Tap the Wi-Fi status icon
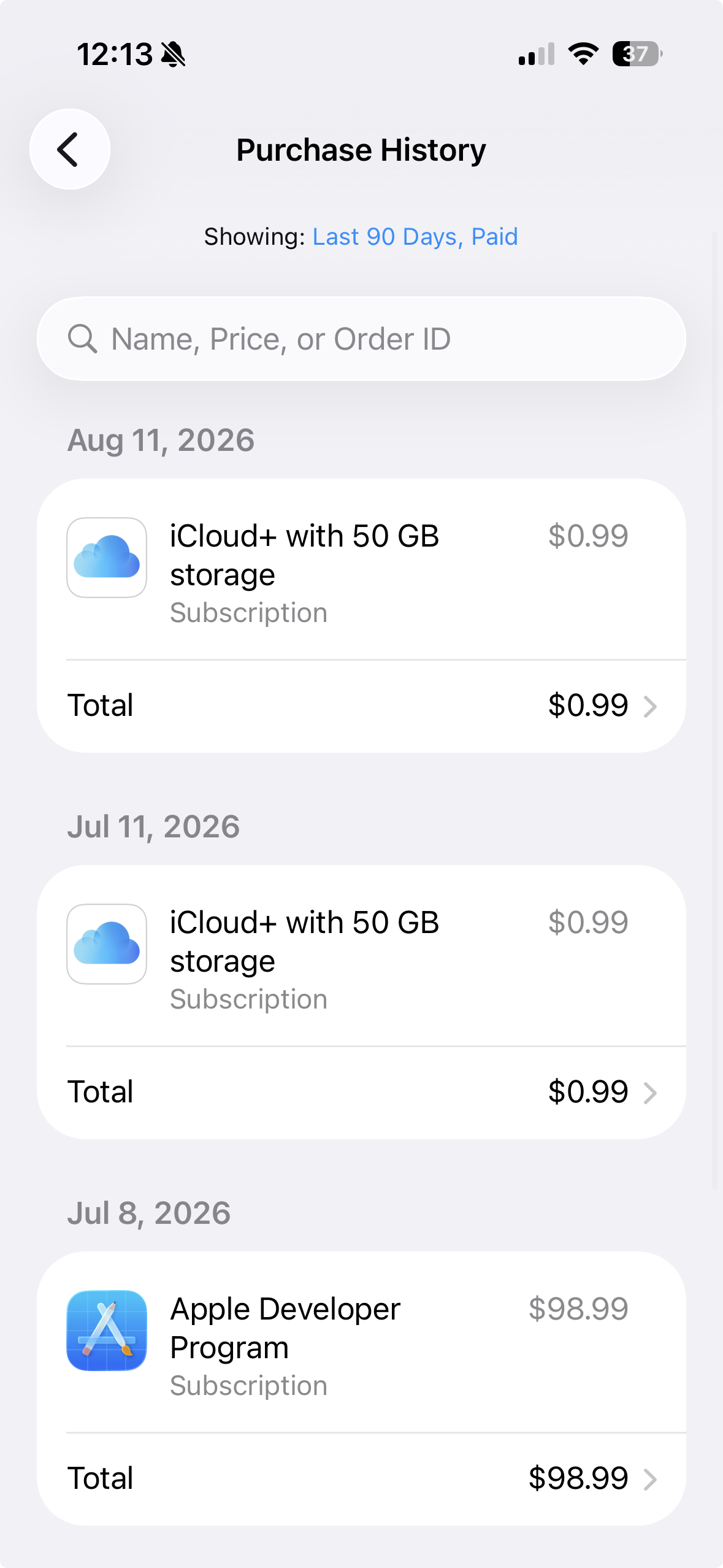Viewport: 723px width, 1568px height. pyautogui.click(x=583, y=54)
